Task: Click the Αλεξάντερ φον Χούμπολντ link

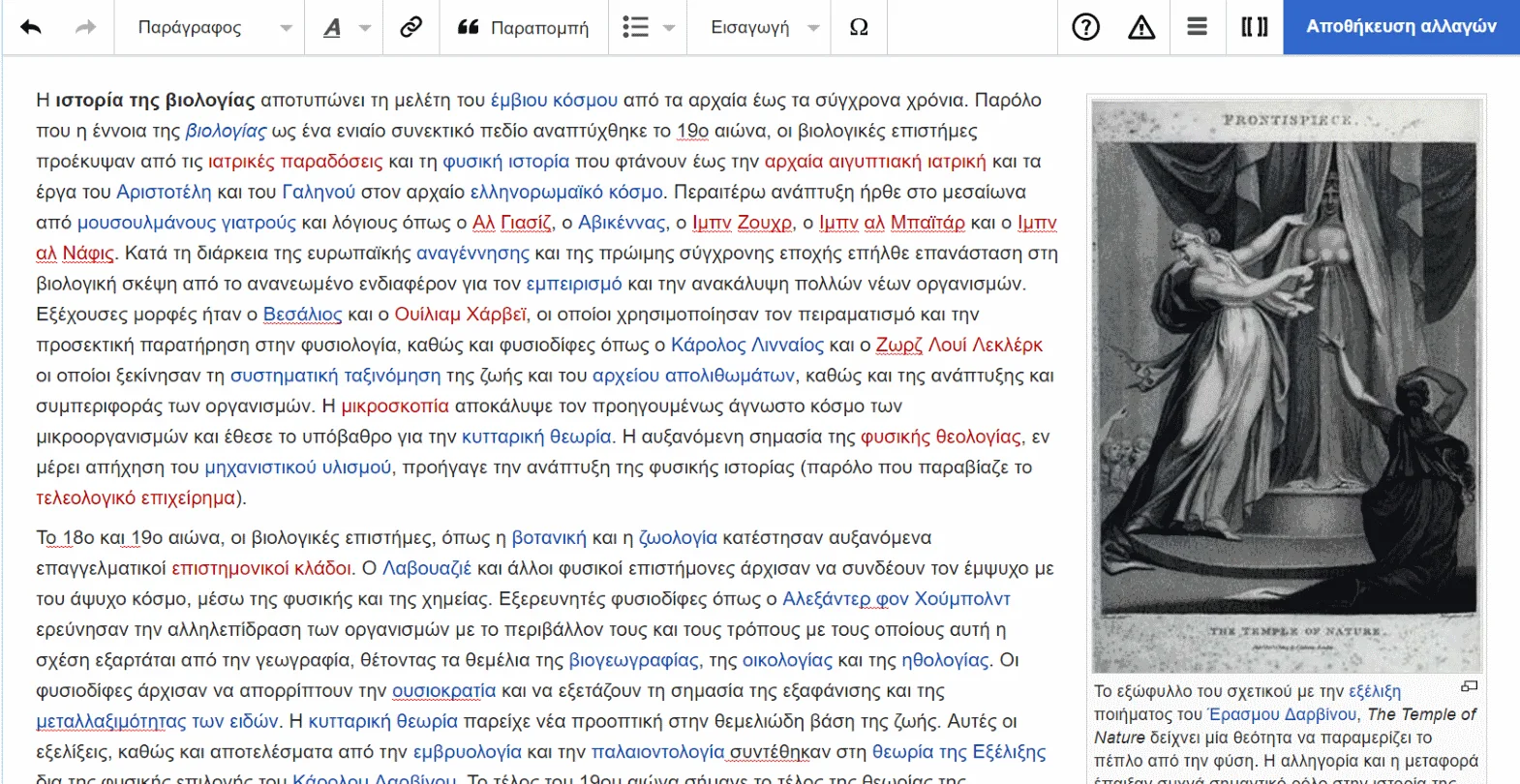Action: click(x=897, y=599)
